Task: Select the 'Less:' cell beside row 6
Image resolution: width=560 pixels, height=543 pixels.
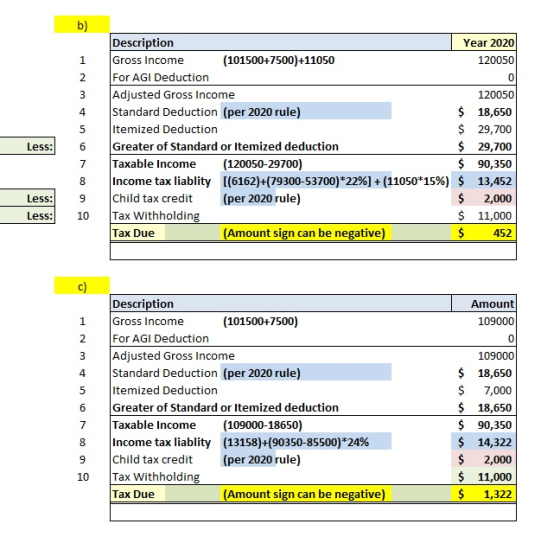Action: click(x=28, y=146)
